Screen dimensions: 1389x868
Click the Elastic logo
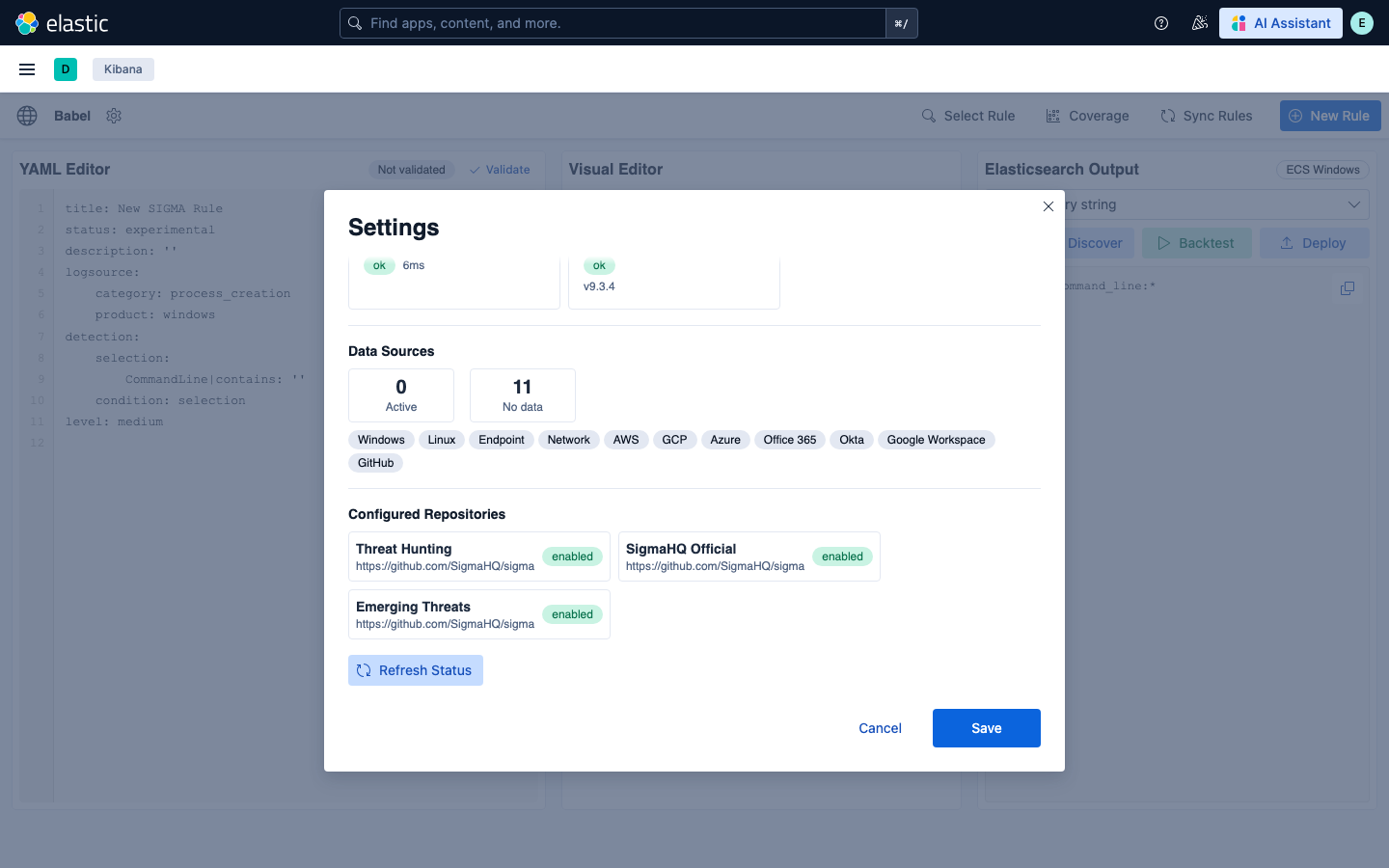62,23
